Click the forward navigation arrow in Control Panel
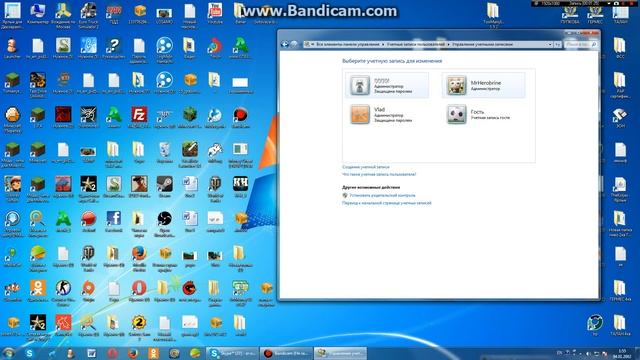Viewport: 640px width, 360px height. tap(294, 44)
